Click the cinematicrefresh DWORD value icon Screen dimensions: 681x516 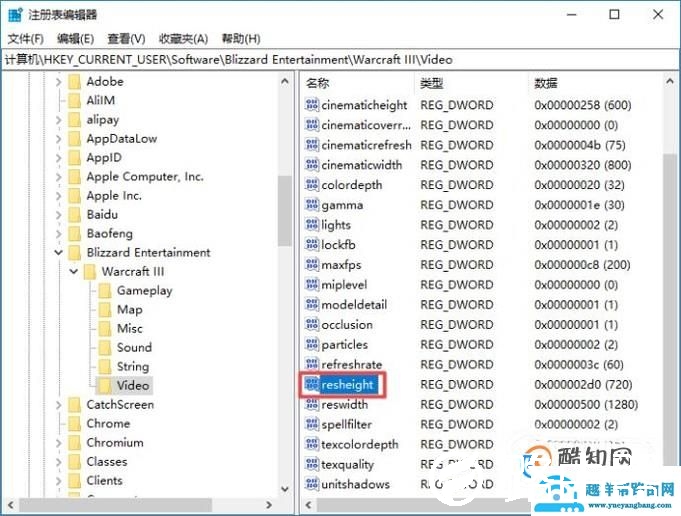point(312,145)
